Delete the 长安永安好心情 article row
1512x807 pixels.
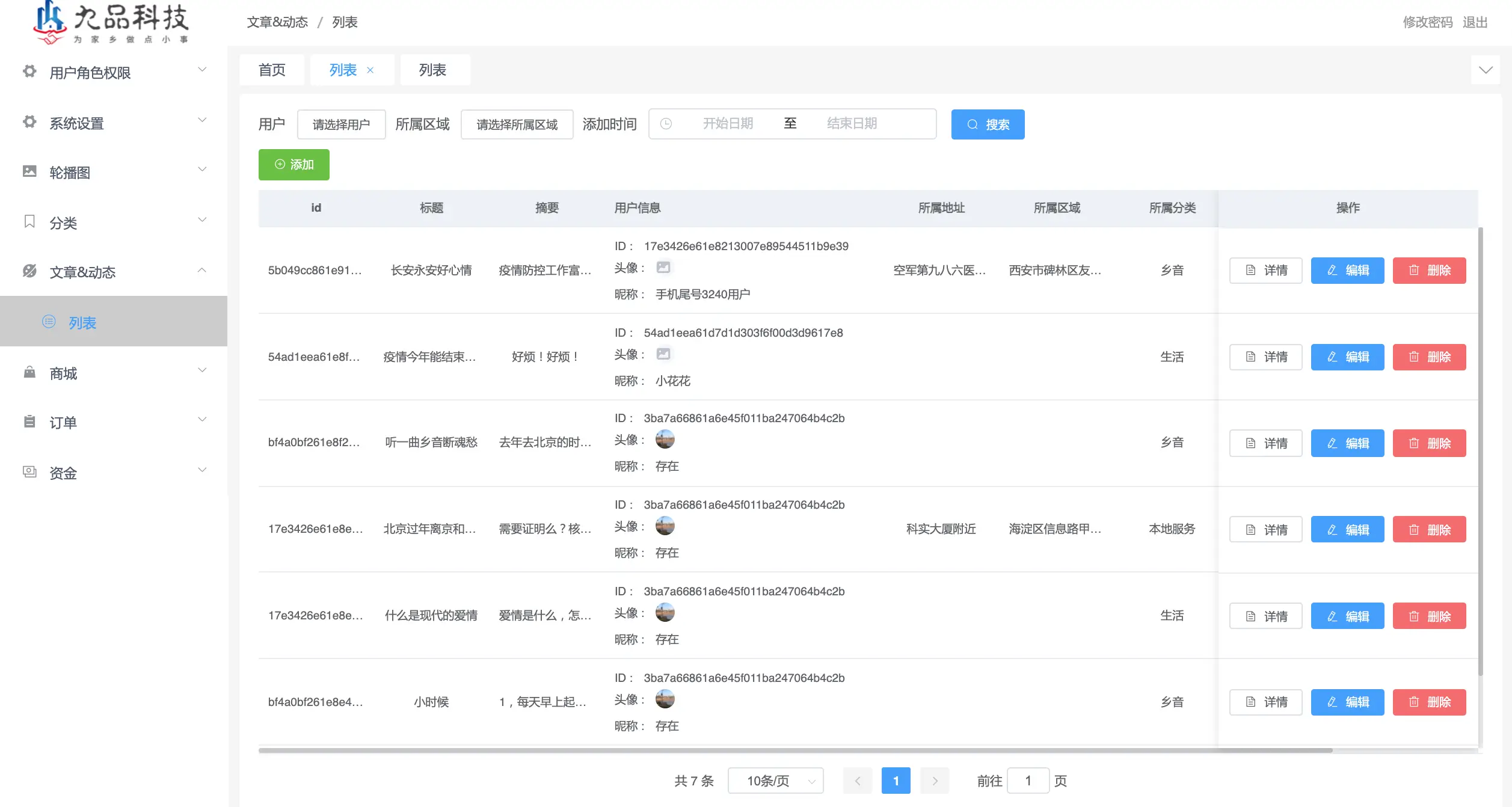coord(1429,271)
